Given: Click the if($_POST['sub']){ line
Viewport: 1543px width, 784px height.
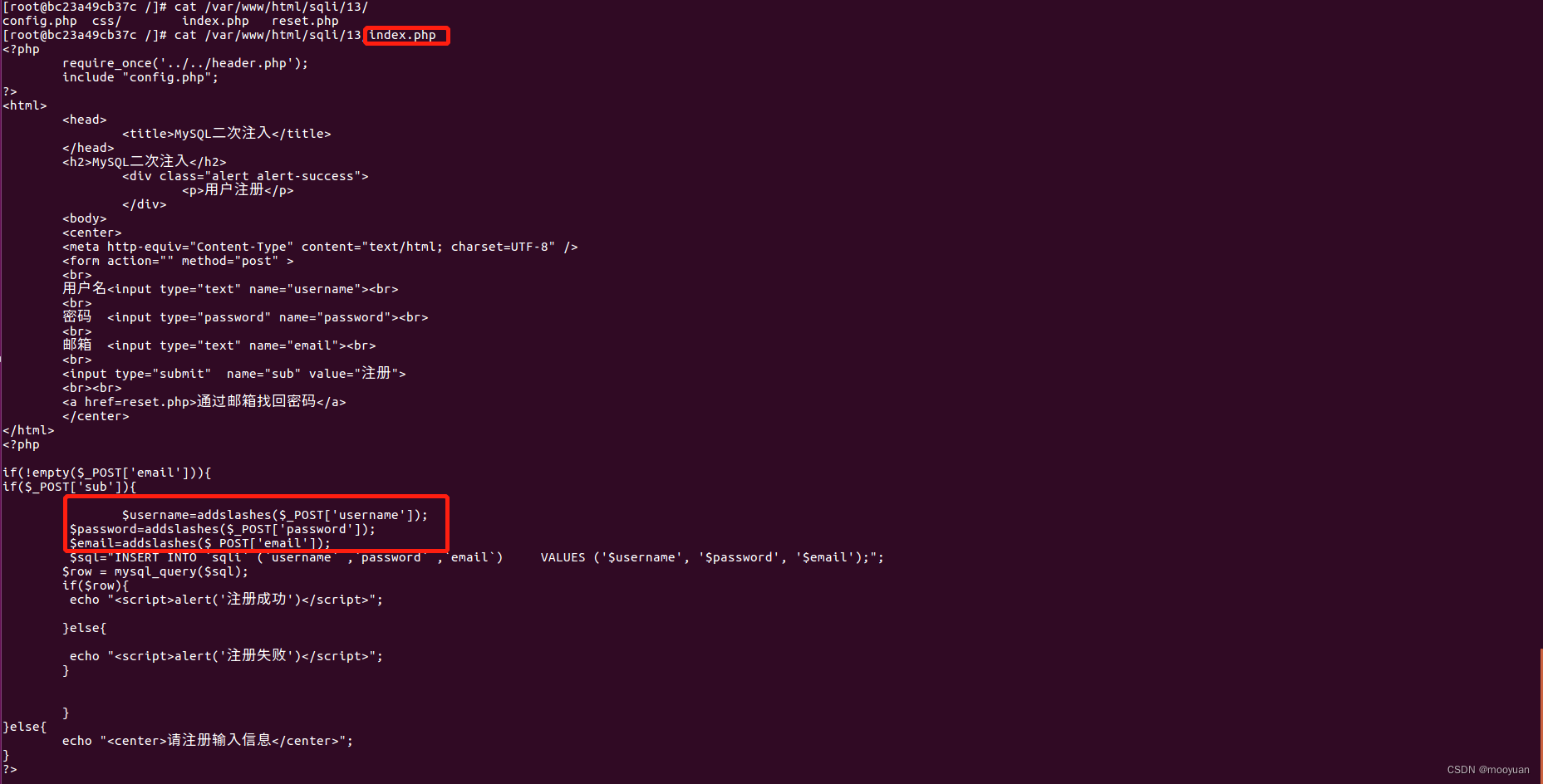Looking at the screenshot, I should (x=70, y=487).
